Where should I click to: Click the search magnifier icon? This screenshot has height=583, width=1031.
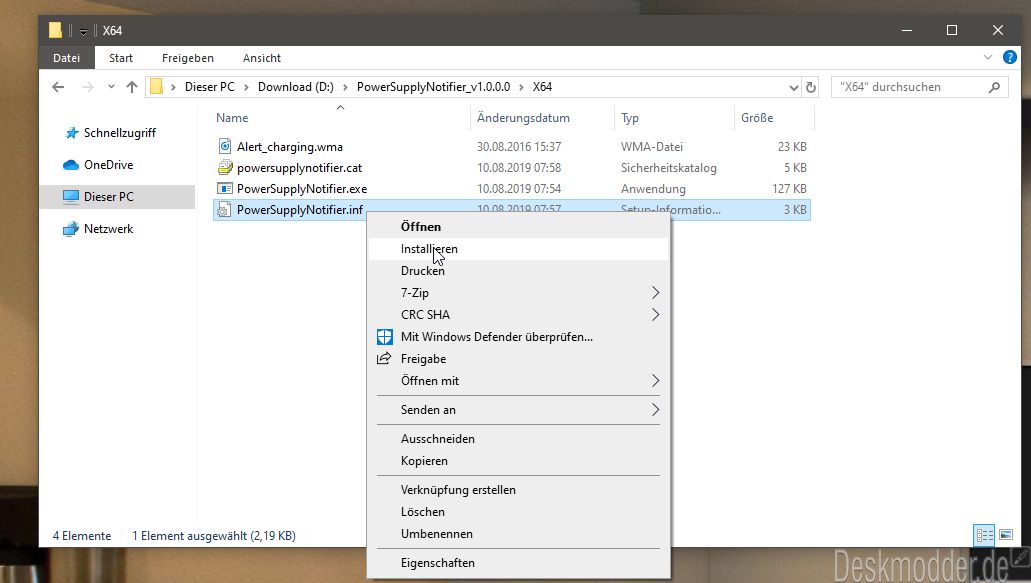pos(994,87)
